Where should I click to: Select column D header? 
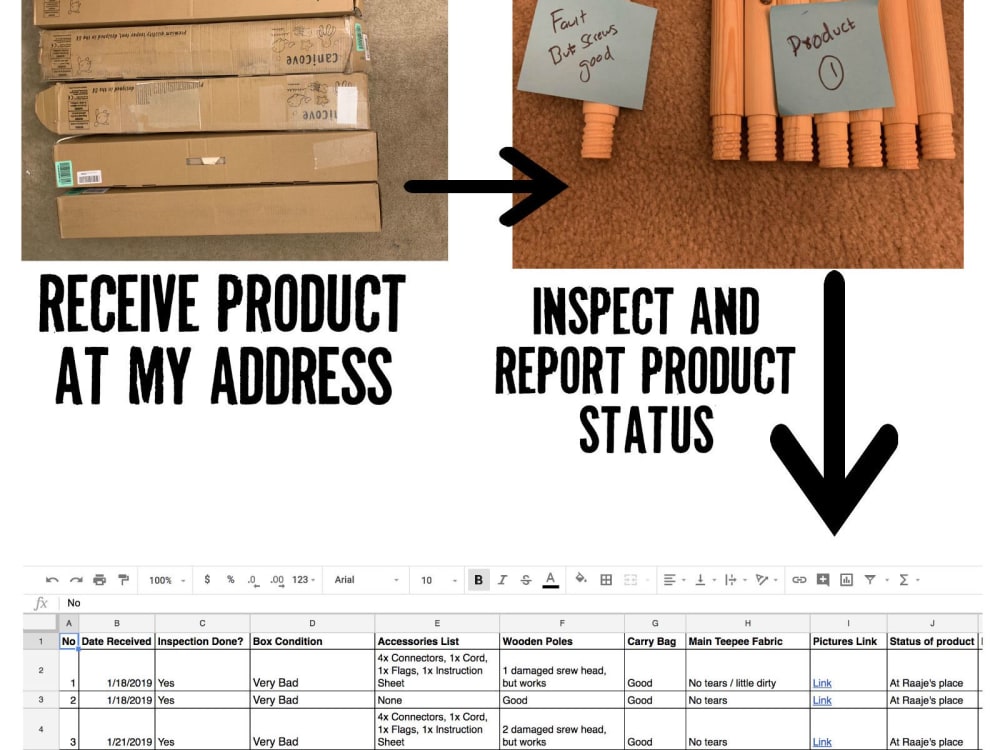click(312, 623)
